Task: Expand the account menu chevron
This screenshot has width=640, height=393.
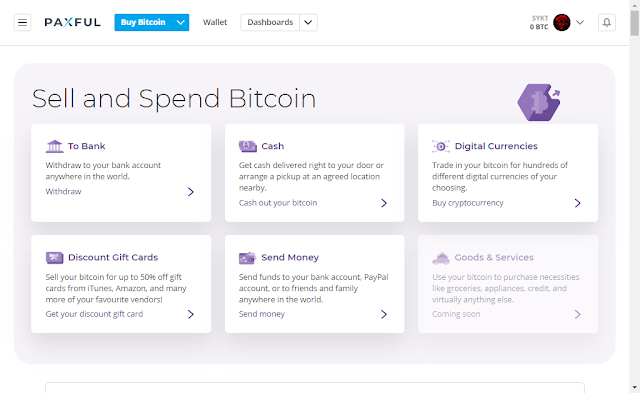Action: (580, 22)
